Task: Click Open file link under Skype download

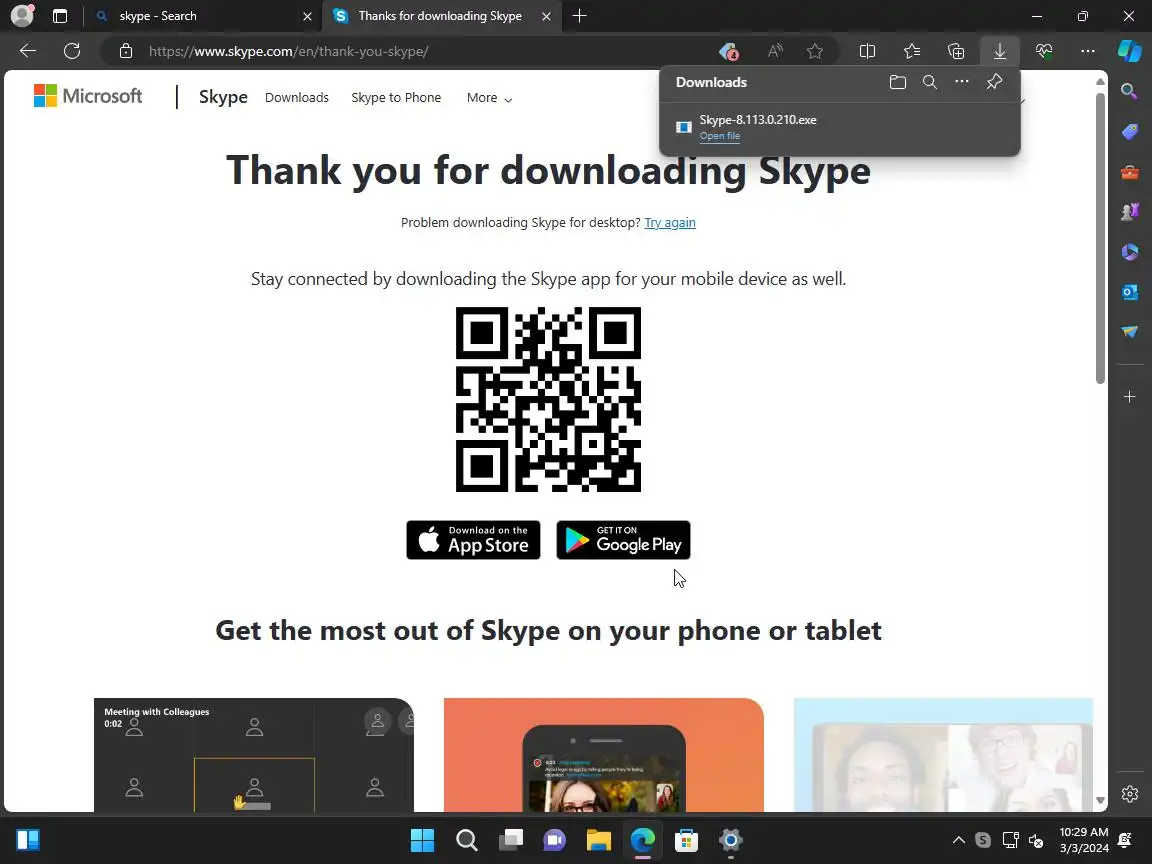Action: pyautogui.click(x=719, y=136)
